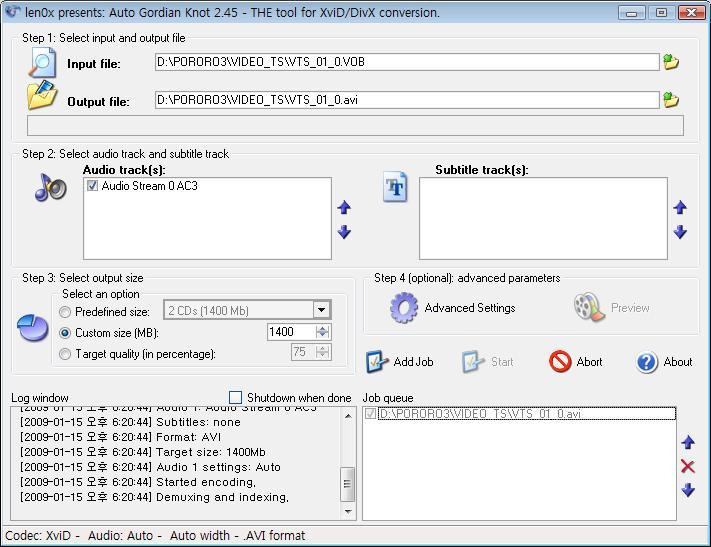Image resolution: width=711 pixels, height=547 pixels.
Task: Open the About dialog label
Action: (x=678, y=362)
